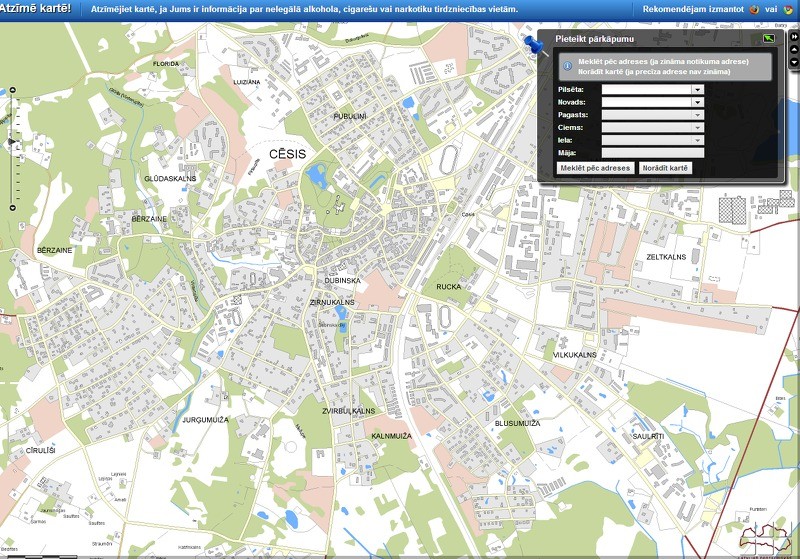Click the ZELTKALNS label on the map
The height and width of the screenshot is (559, 800).
click(666, 257)
